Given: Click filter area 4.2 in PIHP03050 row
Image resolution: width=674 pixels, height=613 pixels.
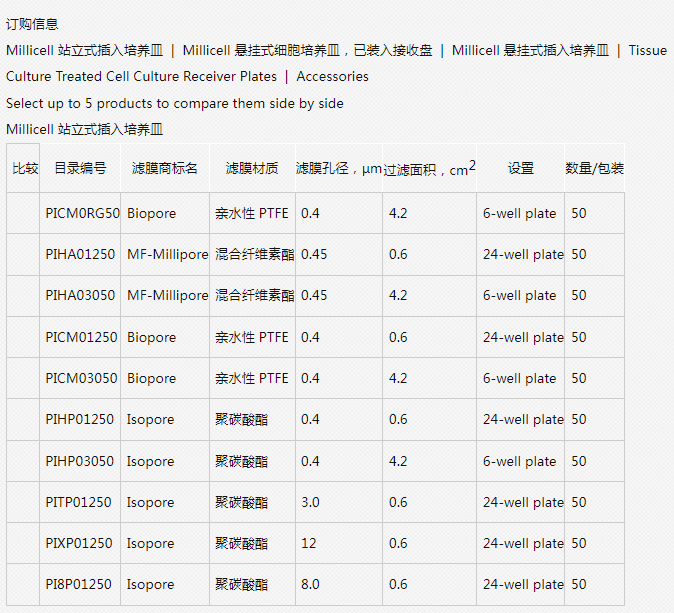Looking at the screenshot, I should 398,461.
